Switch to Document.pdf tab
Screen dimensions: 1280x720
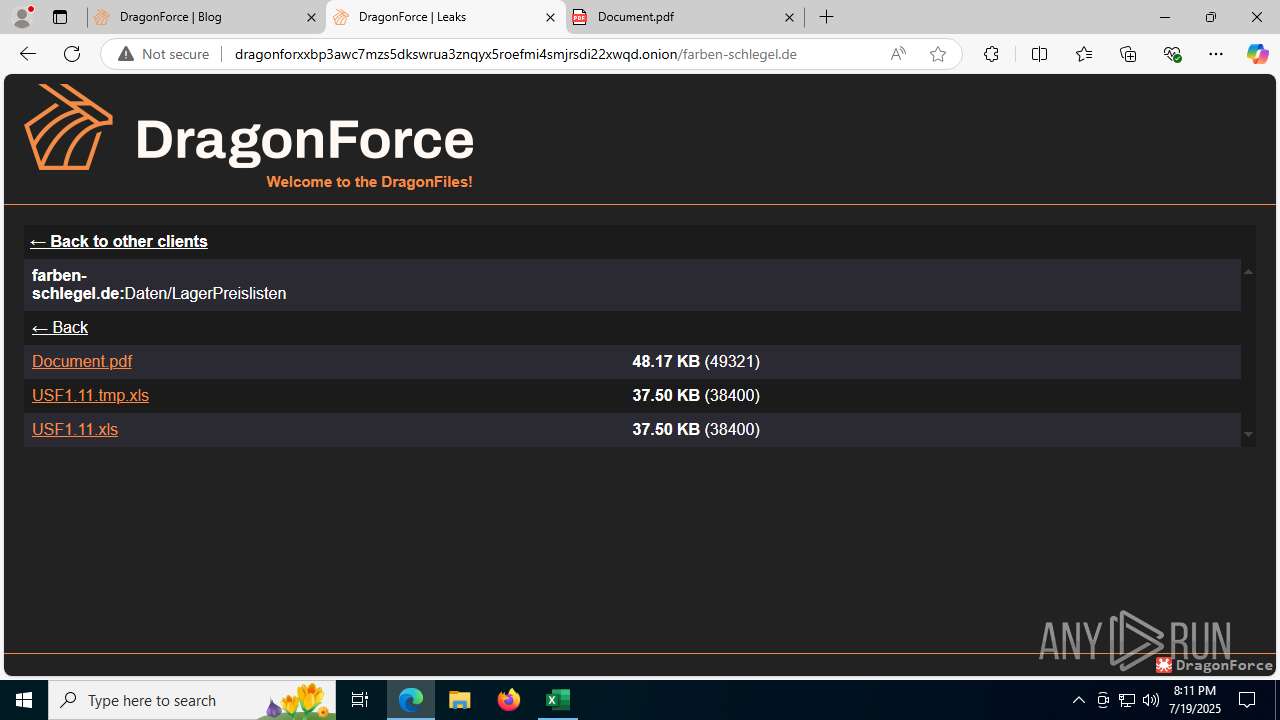[684, 17]
